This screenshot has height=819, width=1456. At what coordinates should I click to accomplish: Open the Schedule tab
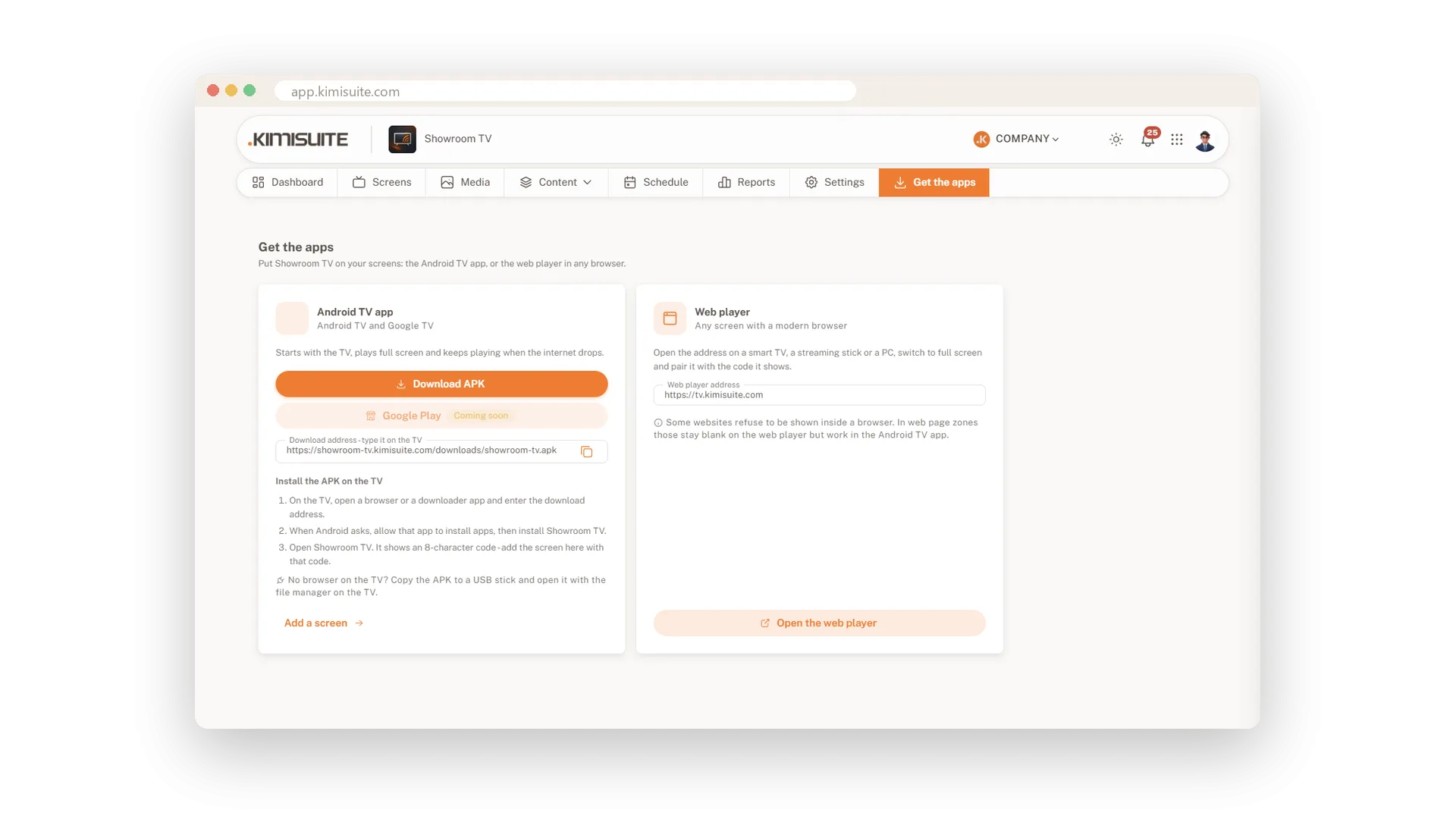[656, 182]
